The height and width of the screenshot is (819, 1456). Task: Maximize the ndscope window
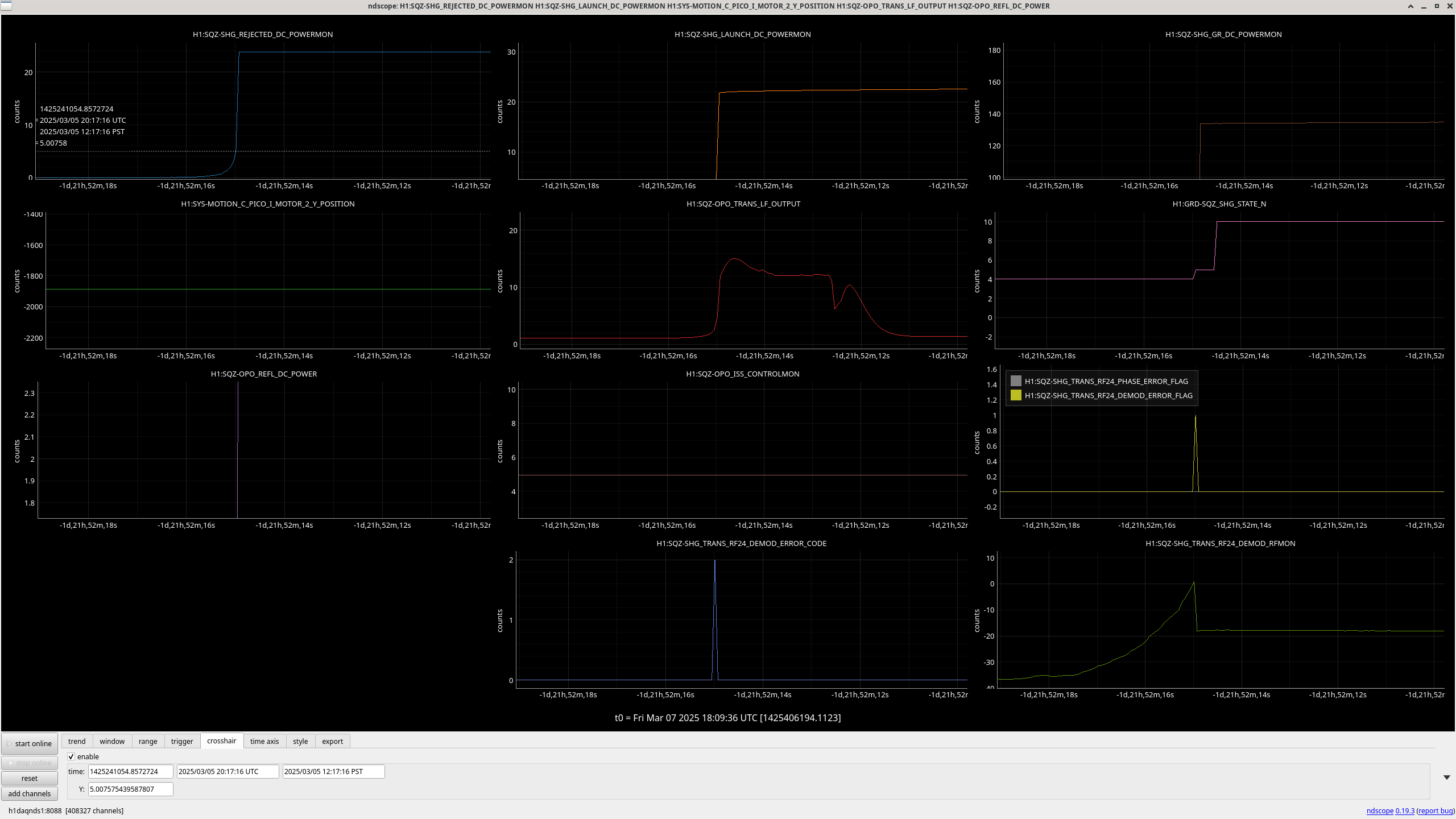(1437, 6)
